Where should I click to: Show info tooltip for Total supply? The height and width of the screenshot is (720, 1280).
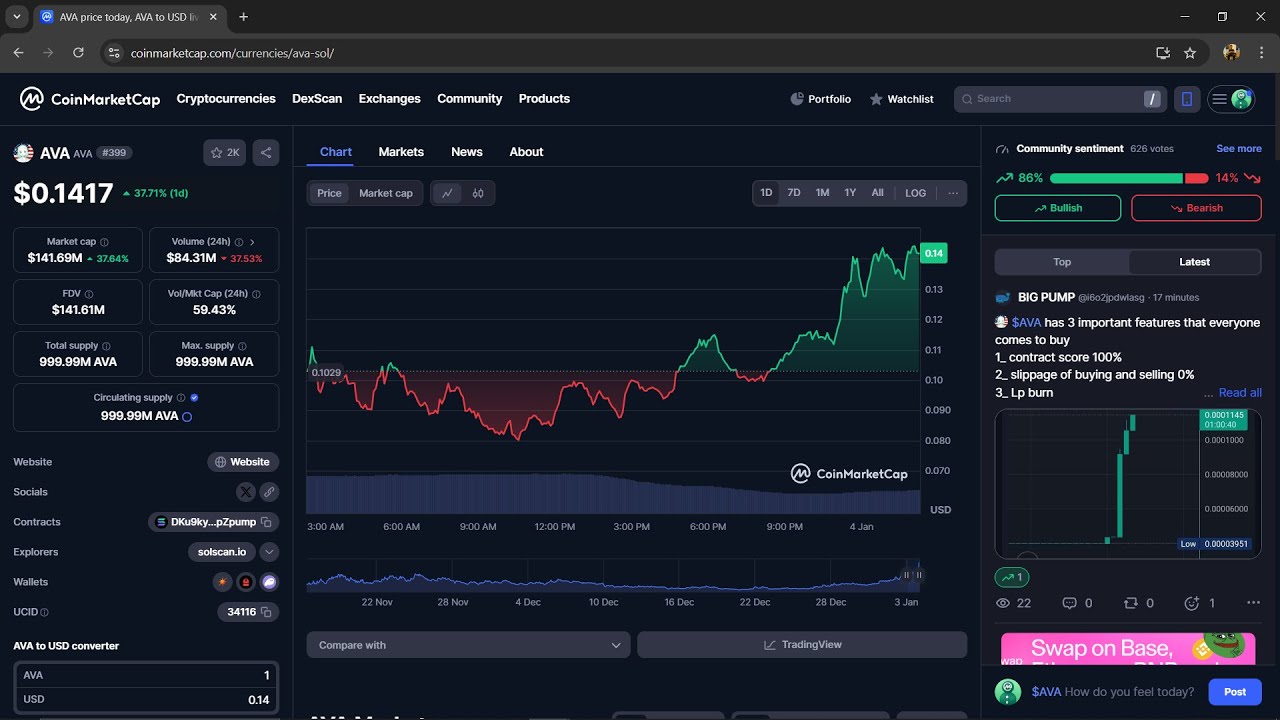point(105,346)
